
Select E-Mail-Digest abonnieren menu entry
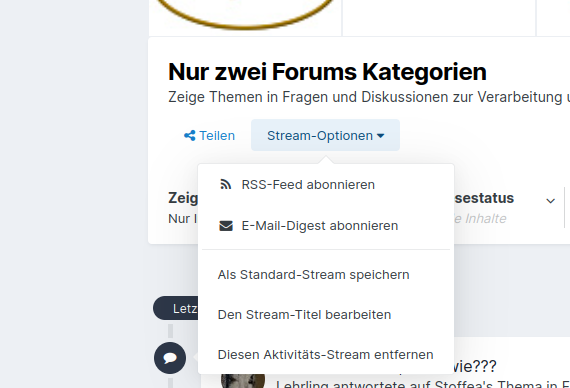[326, 226]
